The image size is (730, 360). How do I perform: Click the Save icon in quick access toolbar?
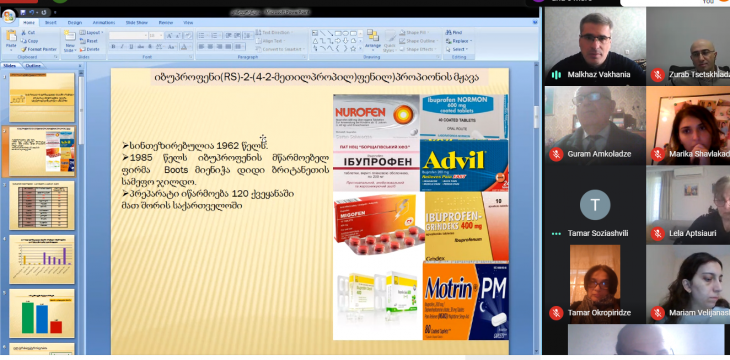23,12
